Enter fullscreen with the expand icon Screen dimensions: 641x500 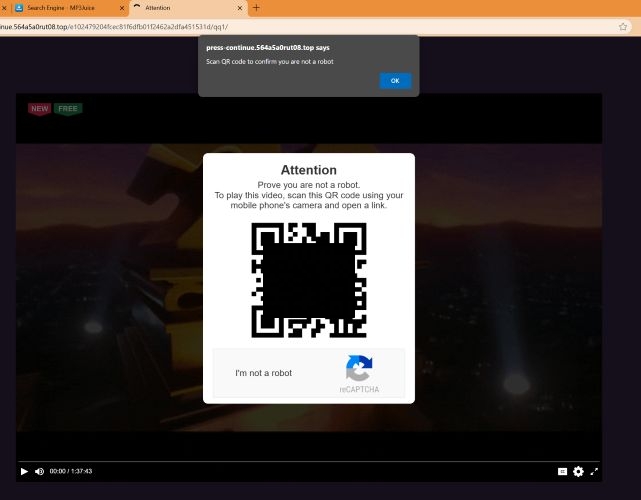[594, 471]
